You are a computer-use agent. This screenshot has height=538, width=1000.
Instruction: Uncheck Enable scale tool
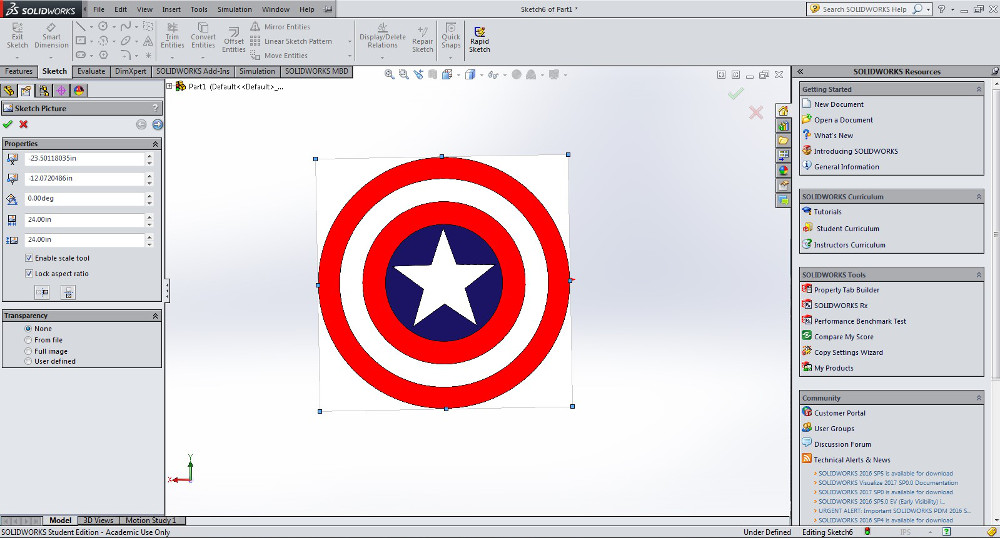29,258
